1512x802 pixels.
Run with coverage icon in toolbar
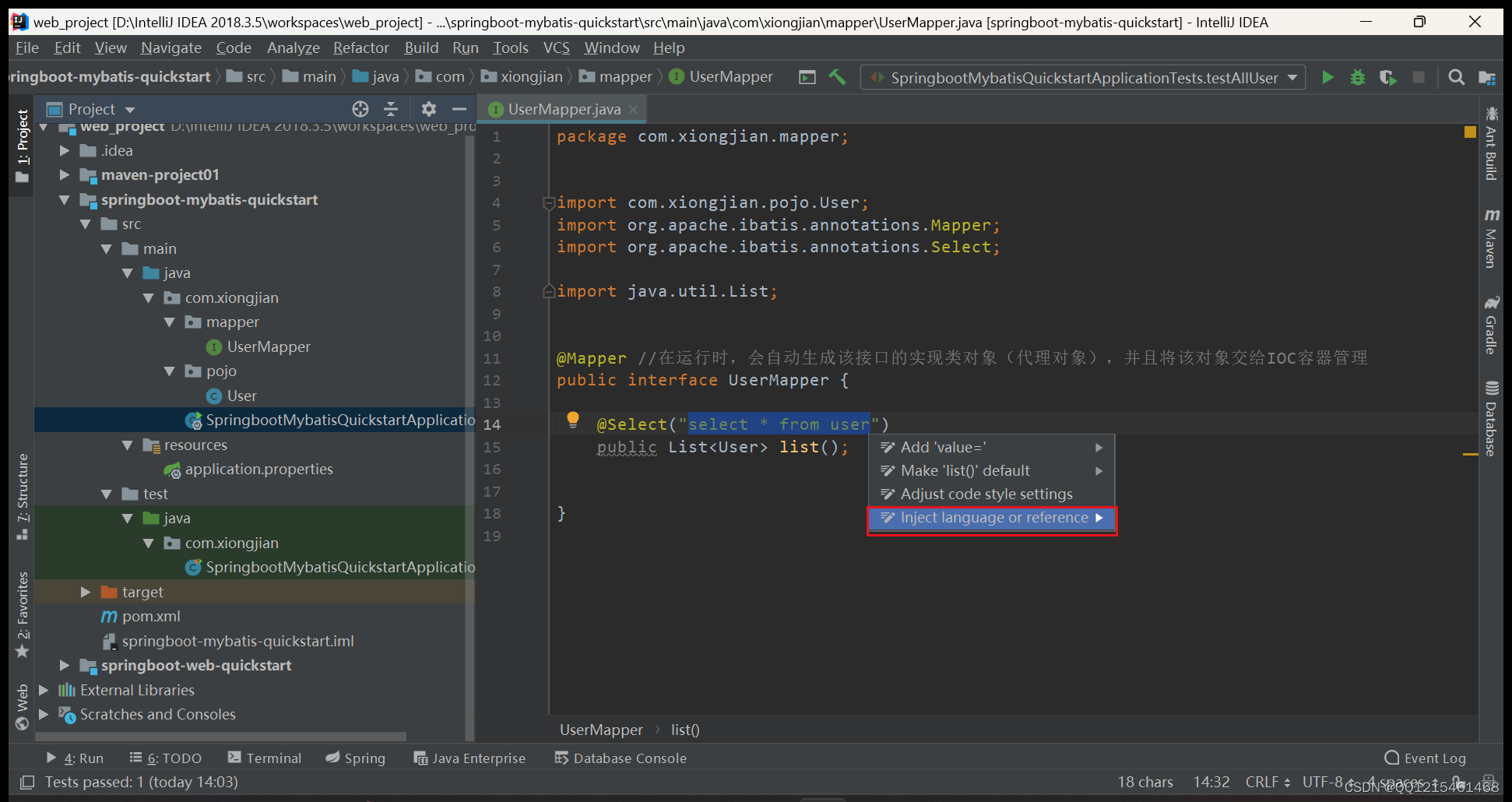[x=1387, y=77]
